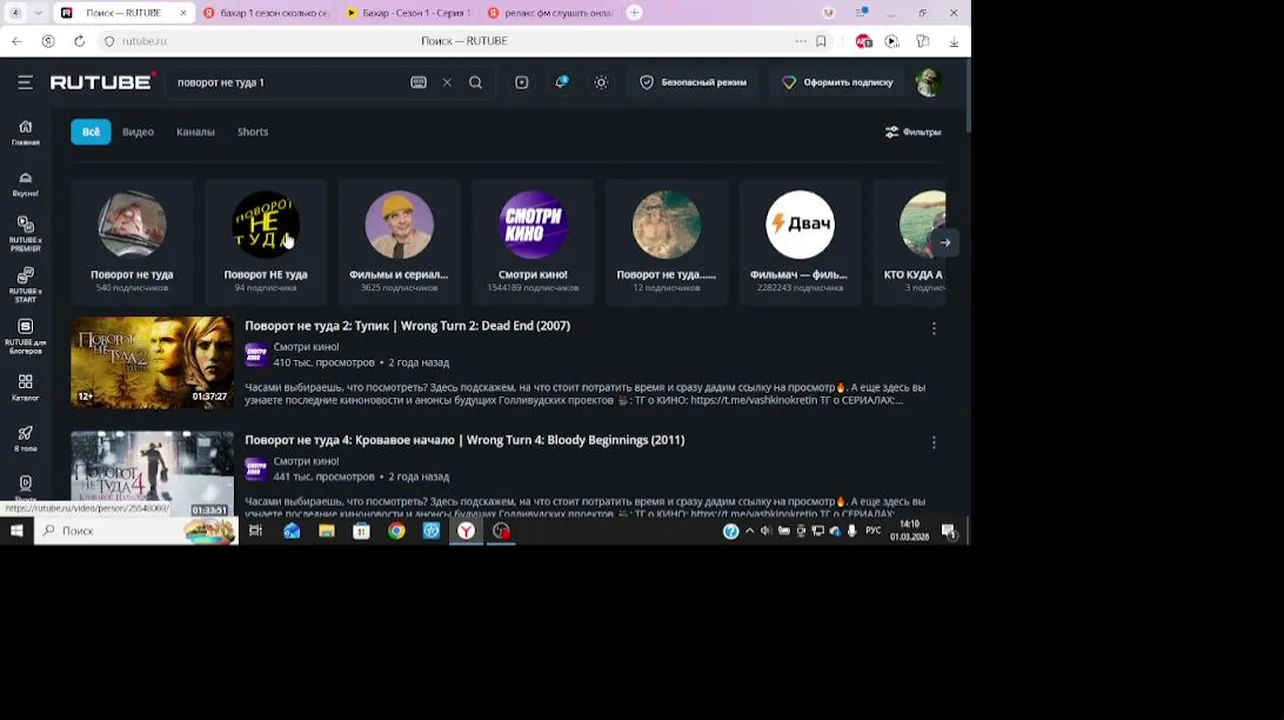Image resolution: width=1284 pixels, height=720 pixels.
Task: Open the RUTUBE hamburger menu
Action: pos(25,83)
